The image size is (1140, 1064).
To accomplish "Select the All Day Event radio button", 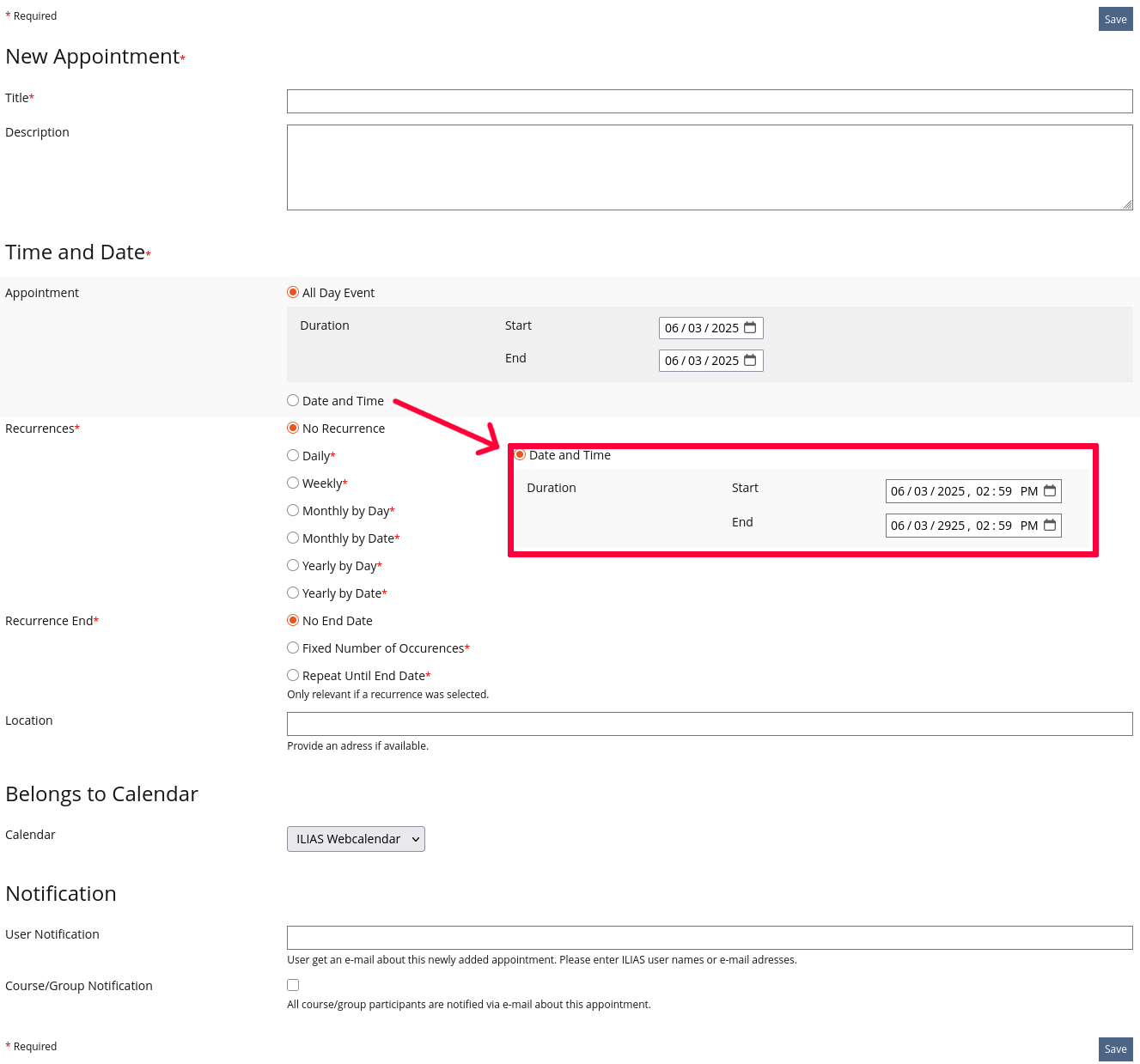I will (293, 293).
